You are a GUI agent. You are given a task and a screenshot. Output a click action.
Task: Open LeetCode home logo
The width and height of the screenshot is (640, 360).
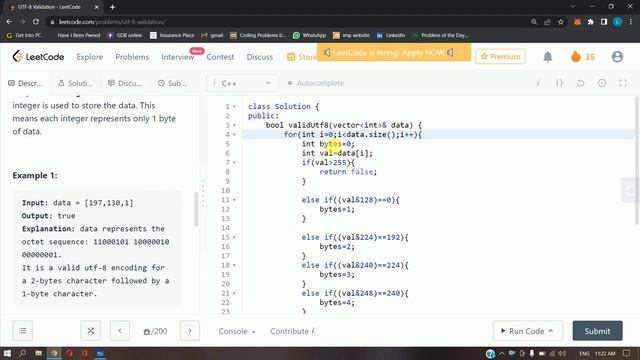(x=38, y=56)
